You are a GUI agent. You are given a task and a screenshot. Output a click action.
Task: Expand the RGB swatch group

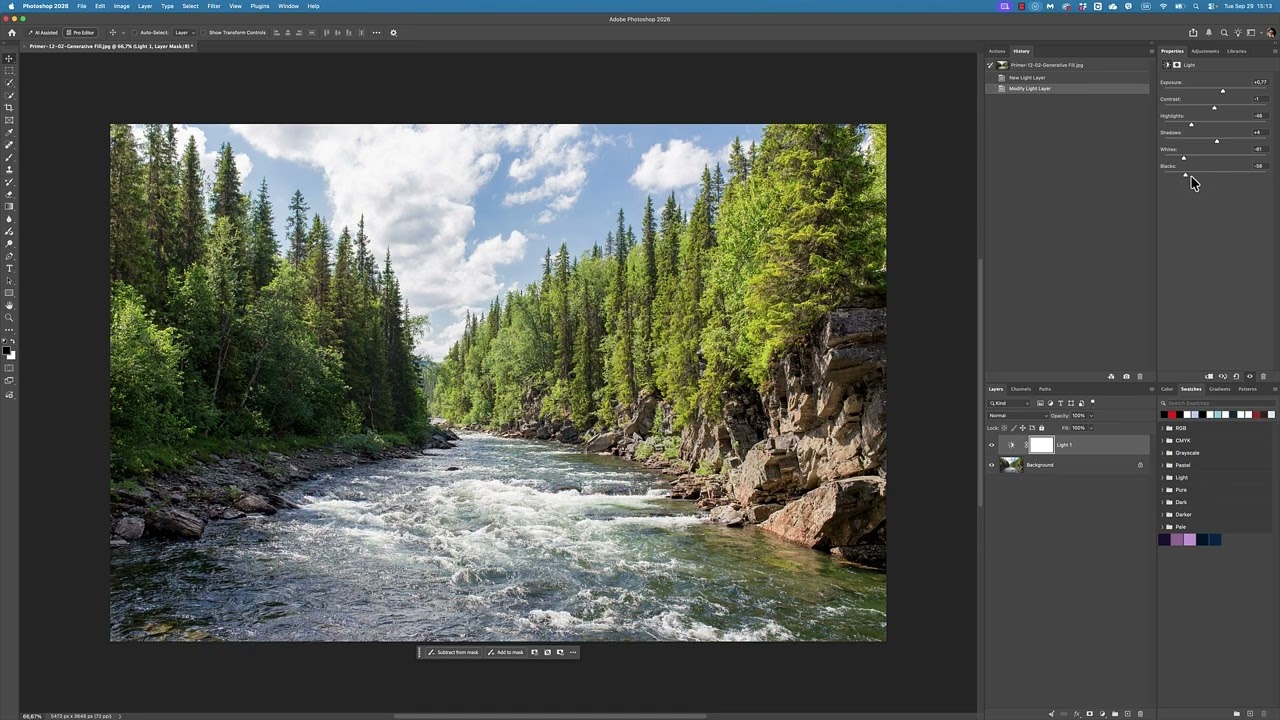click(x=1162, y=428)
